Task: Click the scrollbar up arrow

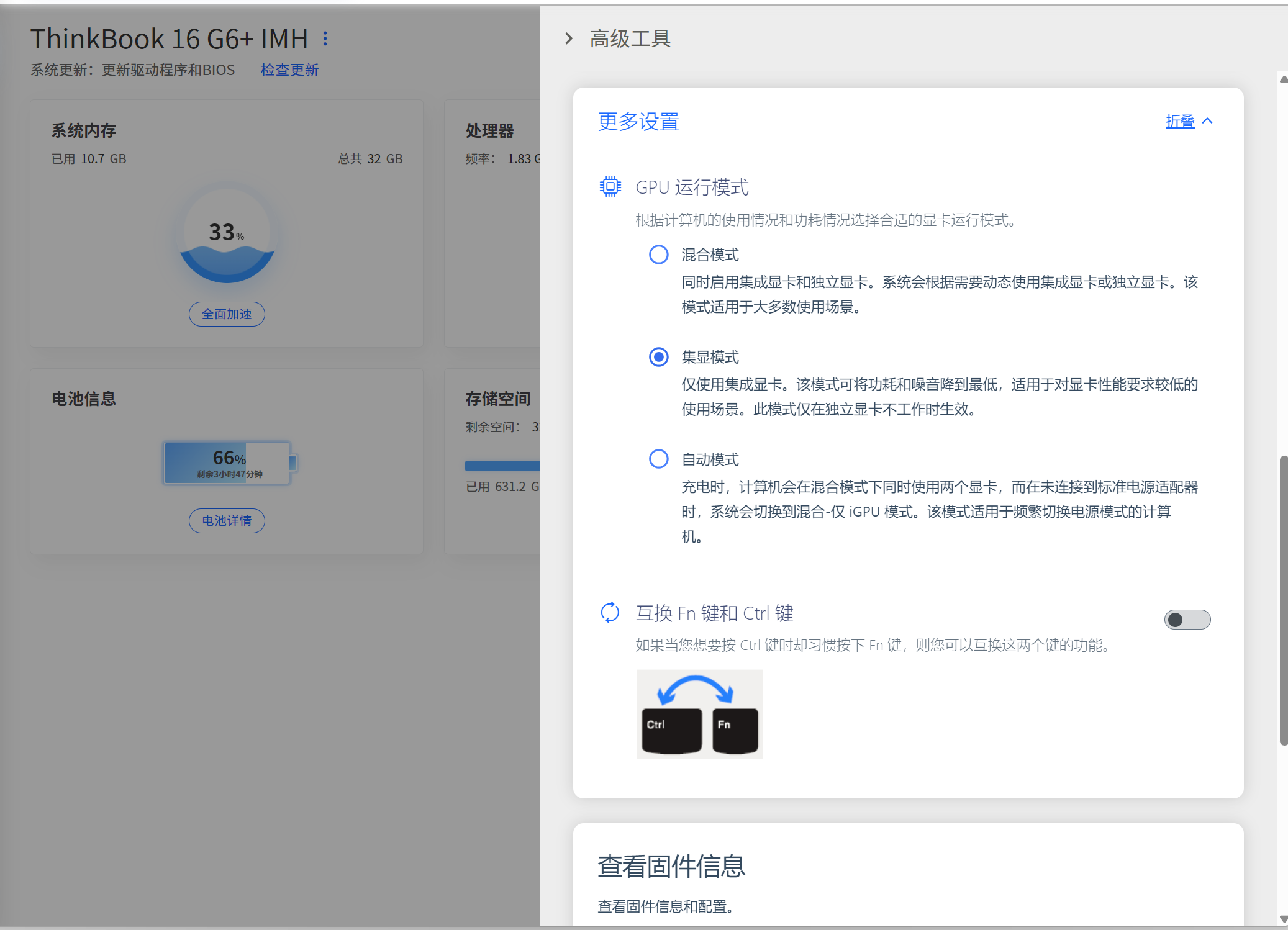Action: click(1283, 79)
